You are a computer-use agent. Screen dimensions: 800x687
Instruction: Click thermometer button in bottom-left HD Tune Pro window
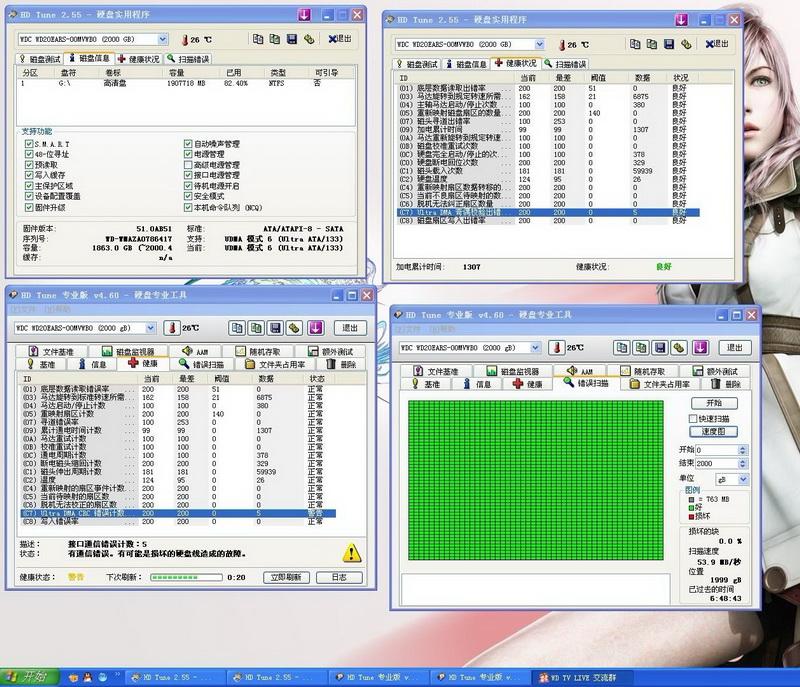[172, 327]
